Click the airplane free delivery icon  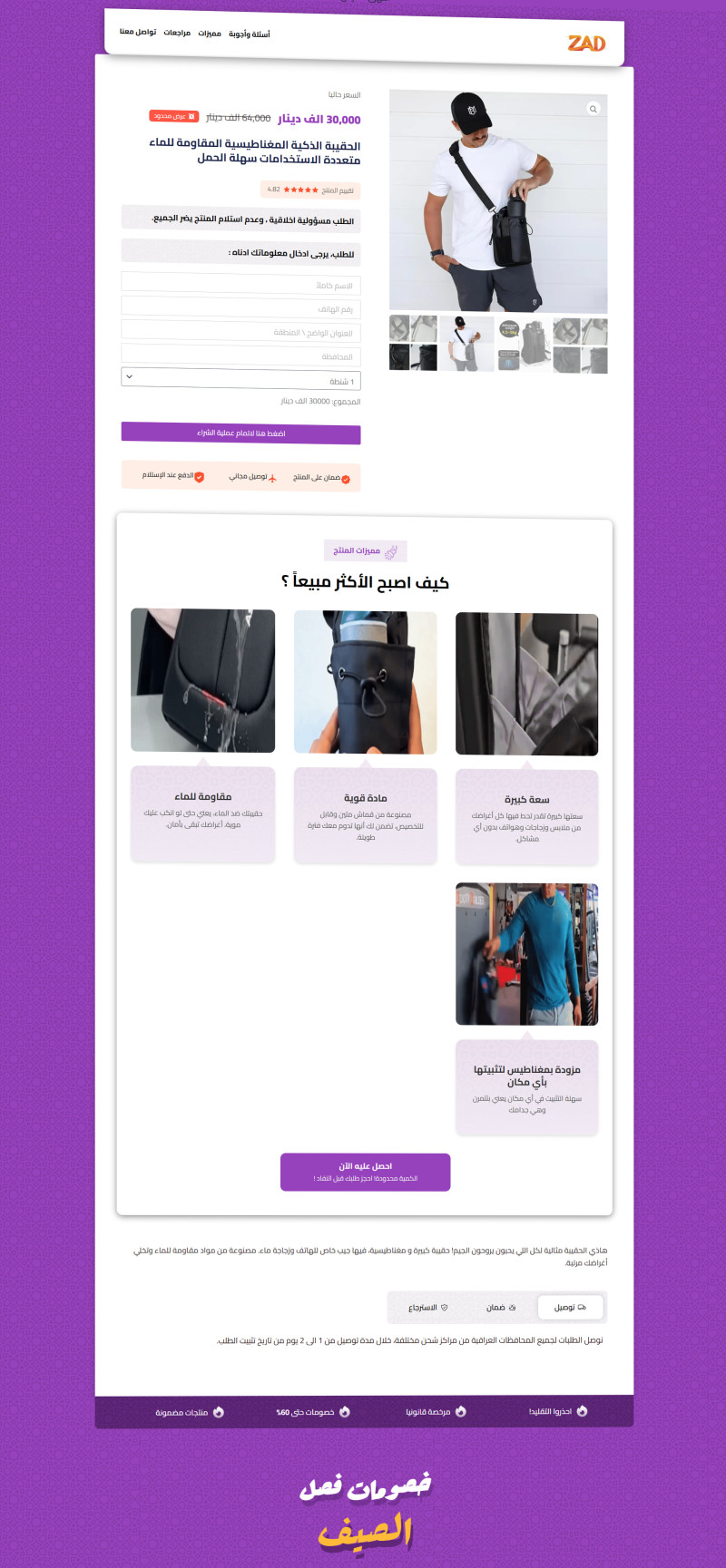click(x=272, y=477)
